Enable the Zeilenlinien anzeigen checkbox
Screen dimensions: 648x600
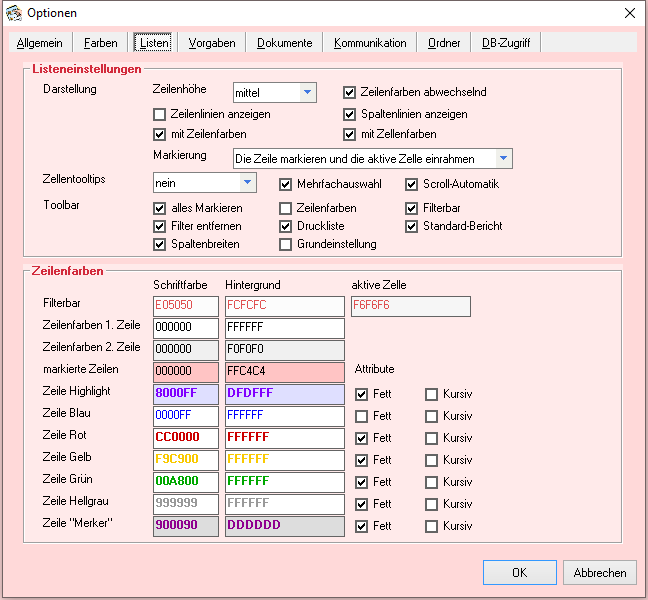pyautogui.click(x=160, y=114)
